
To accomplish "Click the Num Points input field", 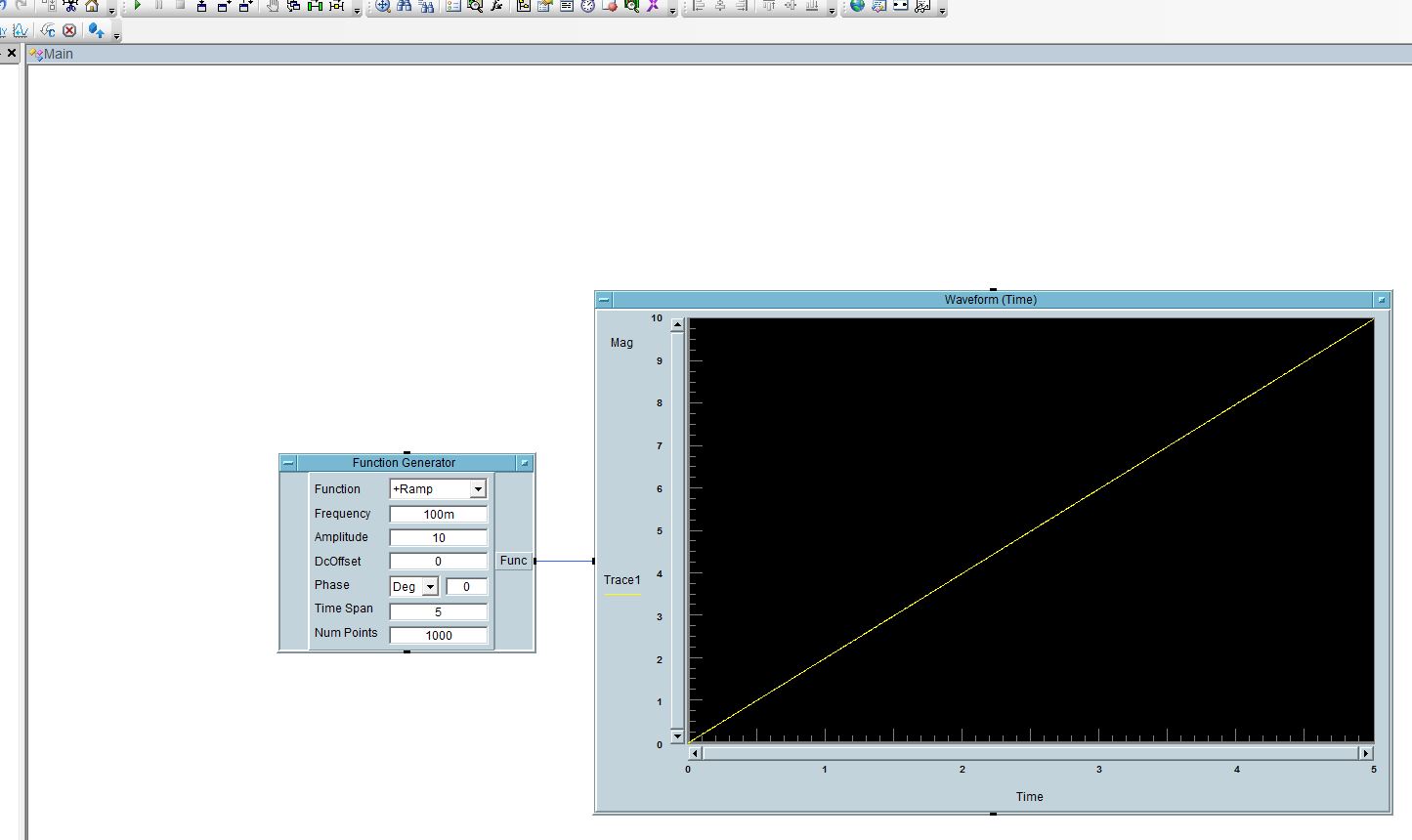I will point(438,635).
